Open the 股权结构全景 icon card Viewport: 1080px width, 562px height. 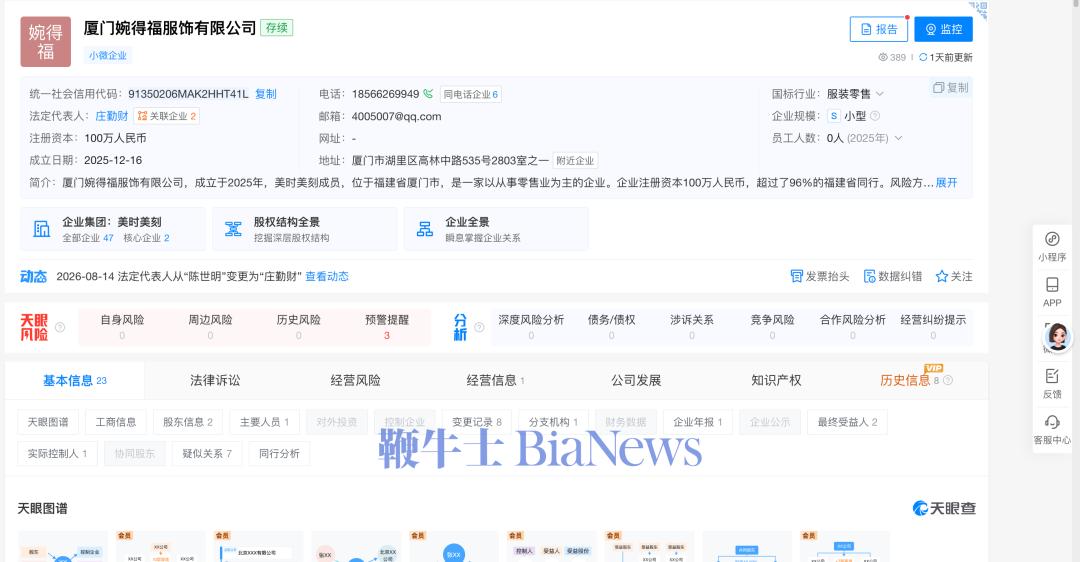233,229
